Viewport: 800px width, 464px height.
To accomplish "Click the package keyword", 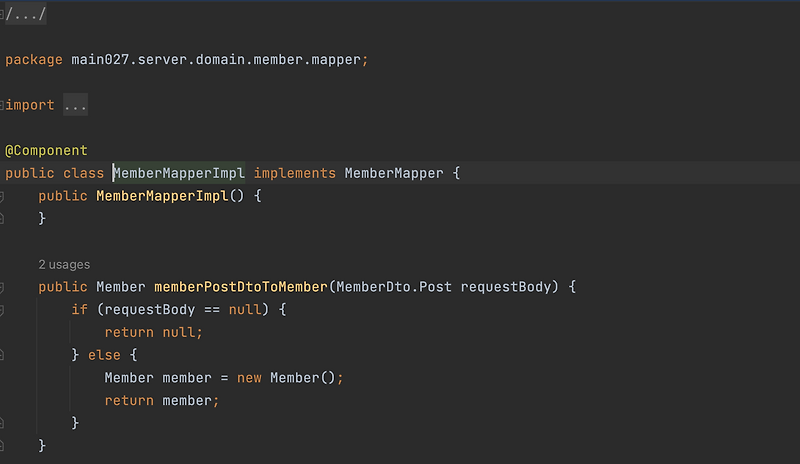I will point(34,60).
